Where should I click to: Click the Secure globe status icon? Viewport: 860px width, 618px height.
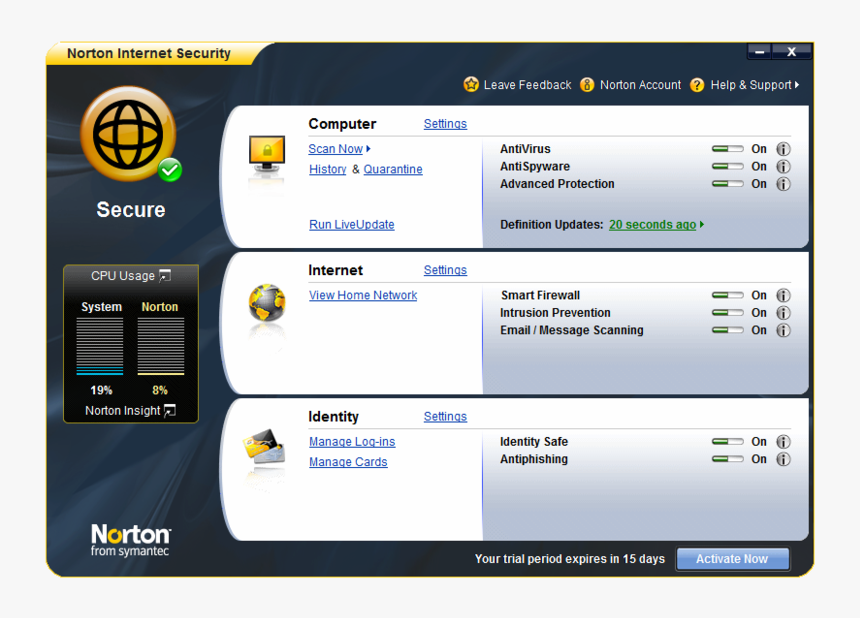[x=128, y=133]
